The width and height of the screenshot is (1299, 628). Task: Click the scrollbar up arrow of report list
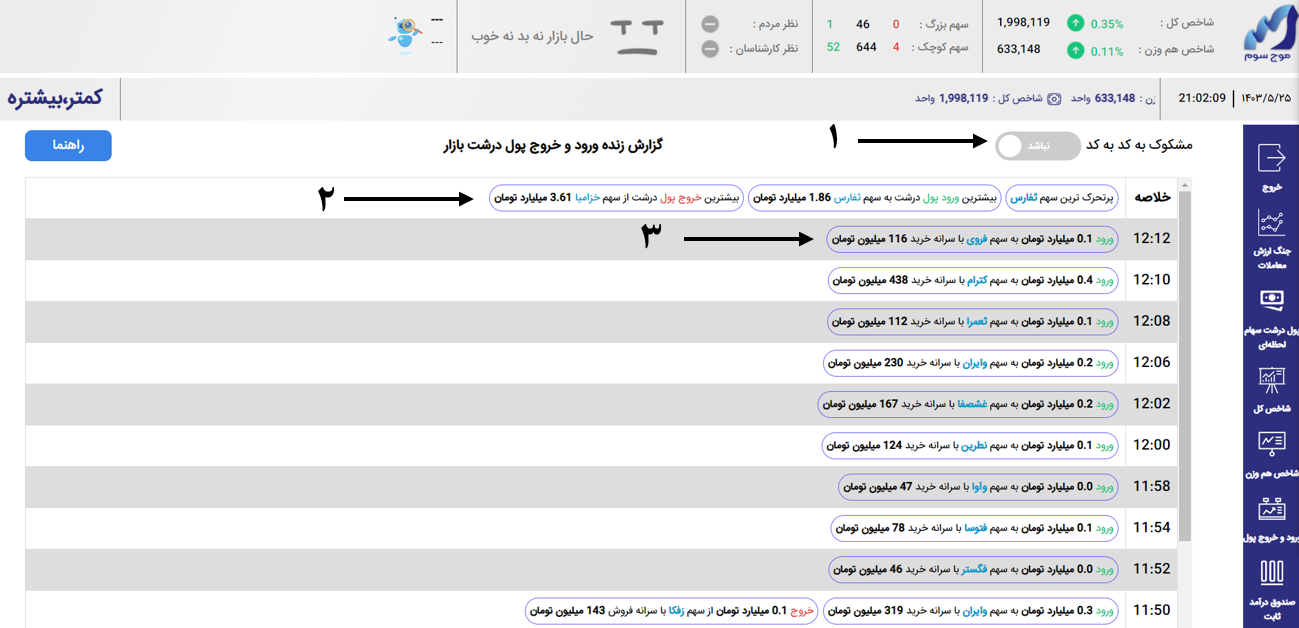click(x=1185, y=185)
